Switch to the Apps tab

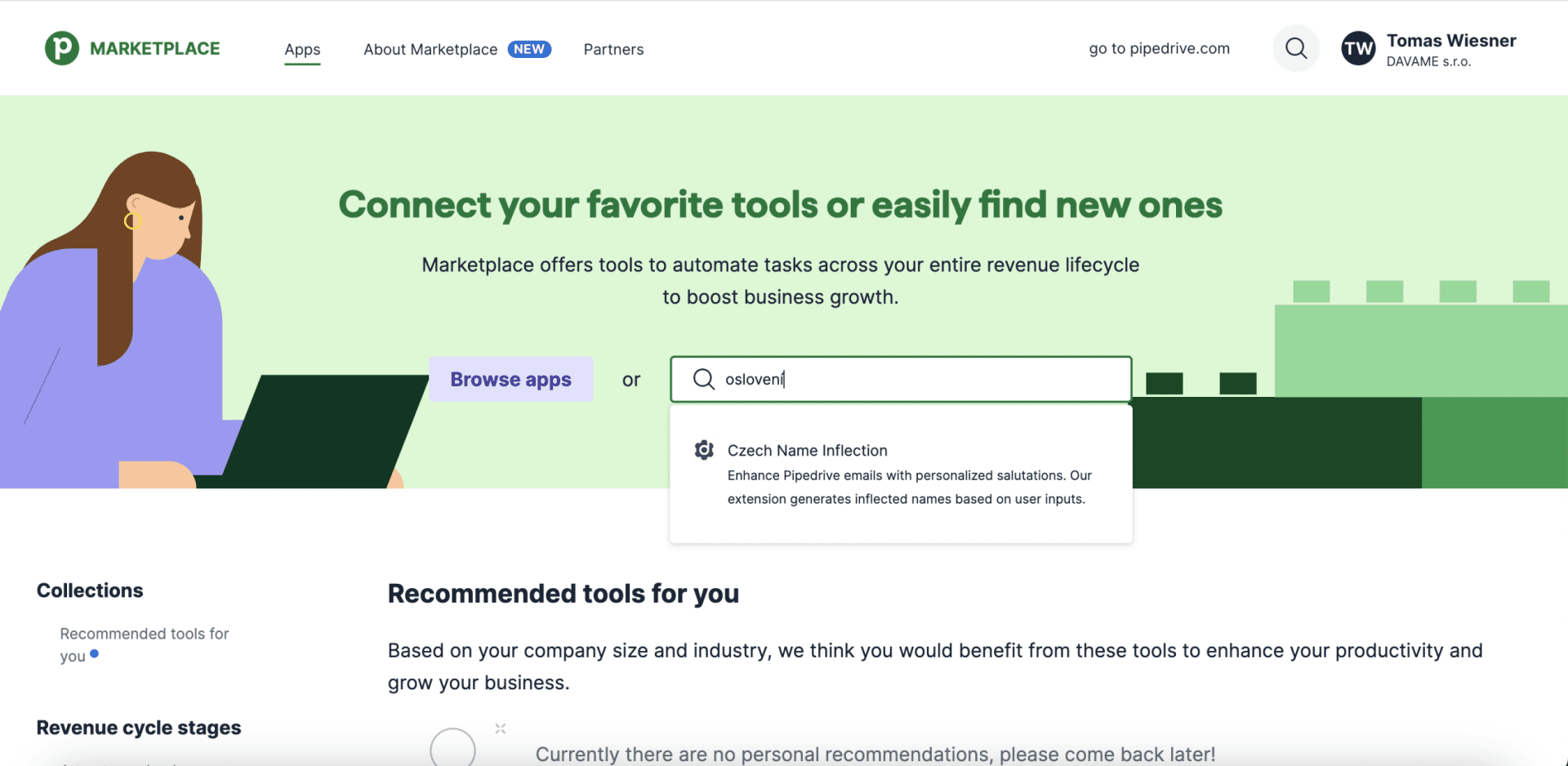click(302, 49)
